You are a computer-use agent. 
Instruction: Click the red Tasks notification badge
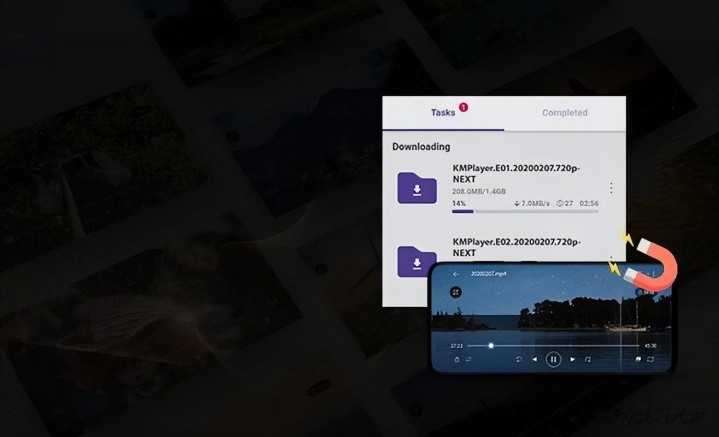click(x=464, y=107)
